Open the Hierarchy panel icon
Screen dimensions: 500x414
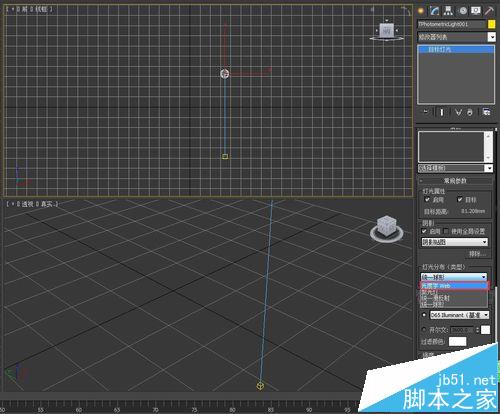448,11
